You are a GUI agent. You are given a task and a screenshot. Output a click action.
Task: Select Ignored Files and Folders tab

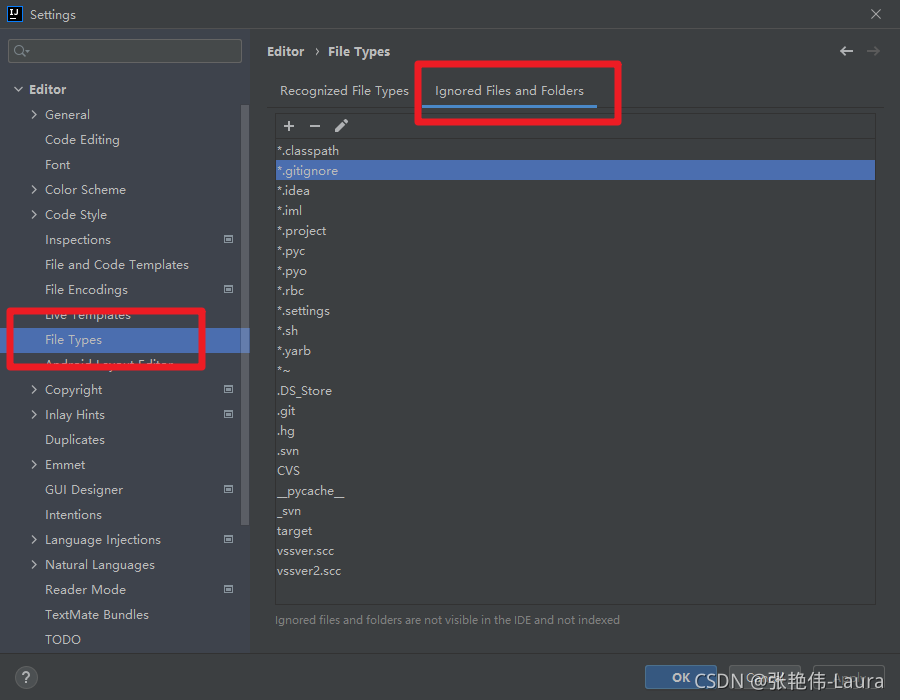click(x=509, y=91)
